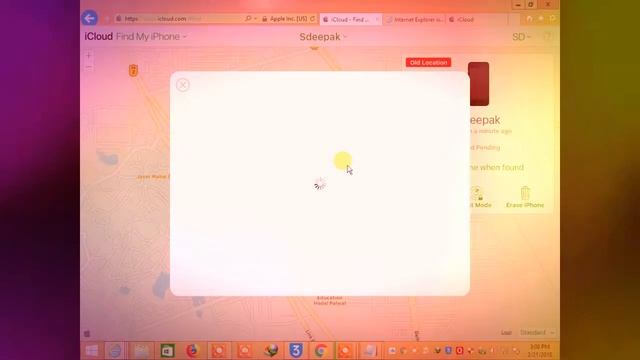Image resolution: width=640 pixels, height=360 pixels.
Task: Close the loading dialog with the X
Action: (x=183, y=85)
